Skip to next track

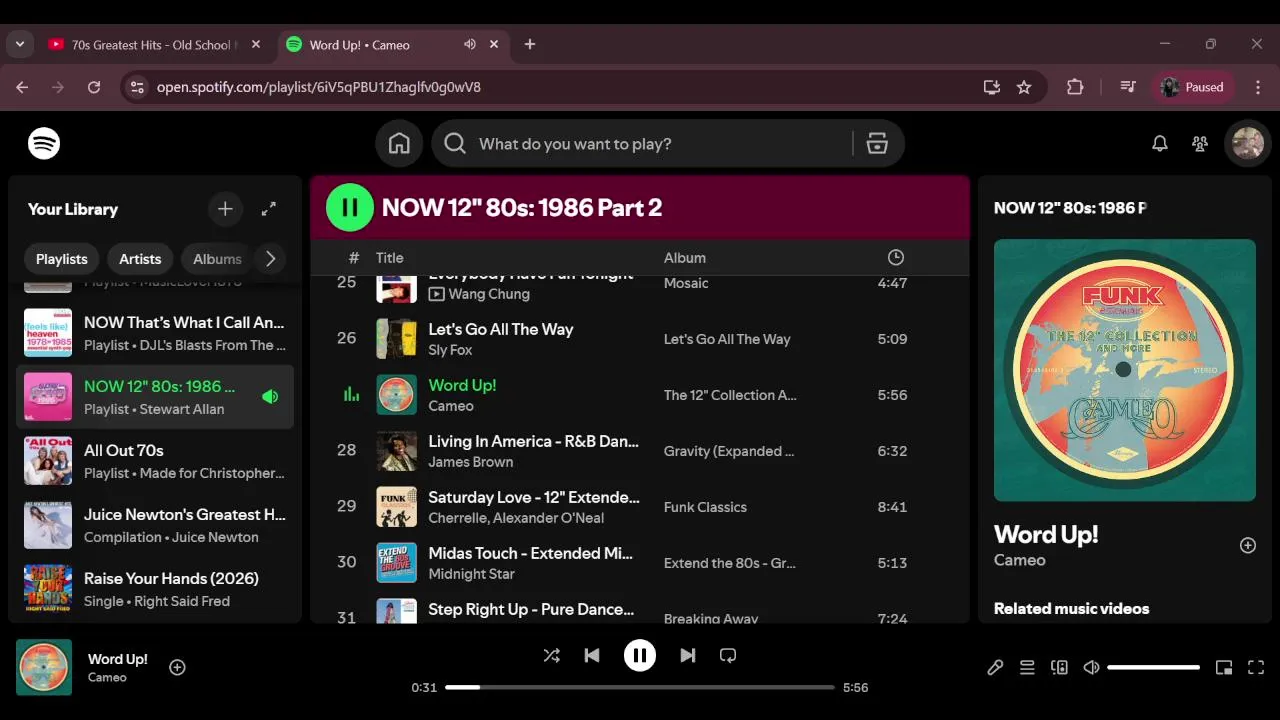tap(688, 656)
